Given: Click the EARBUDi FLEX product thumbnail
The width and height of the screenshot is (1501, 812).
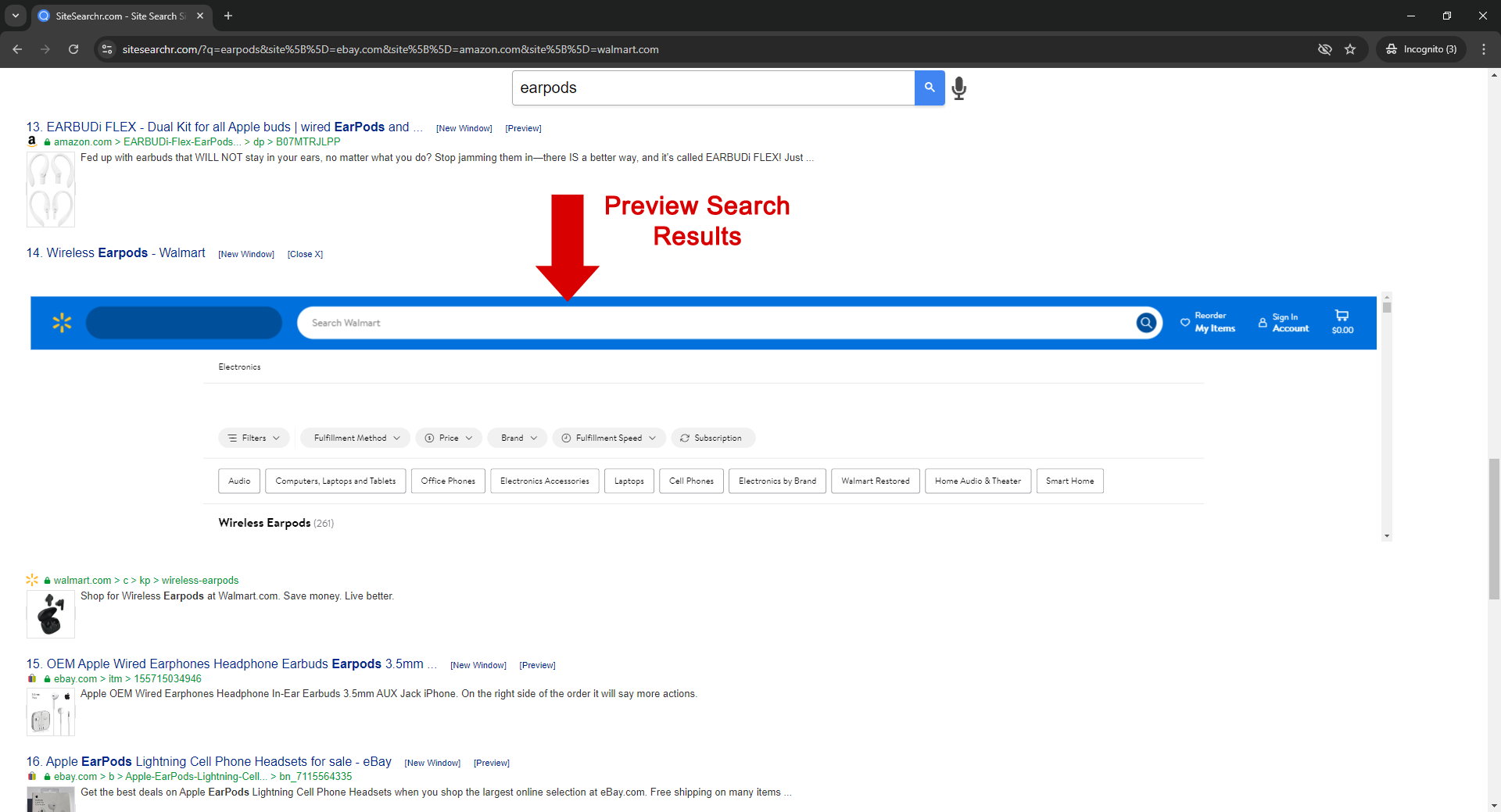Looking at the screenshot, I should pyautogui.click(x=51, y=189).
